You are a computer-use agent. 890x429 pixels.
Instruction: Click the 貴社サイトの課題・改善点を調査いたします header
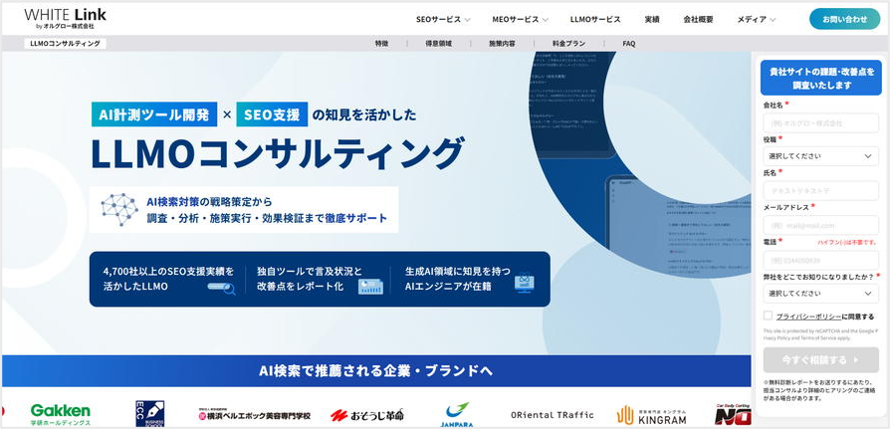(821, 78)
